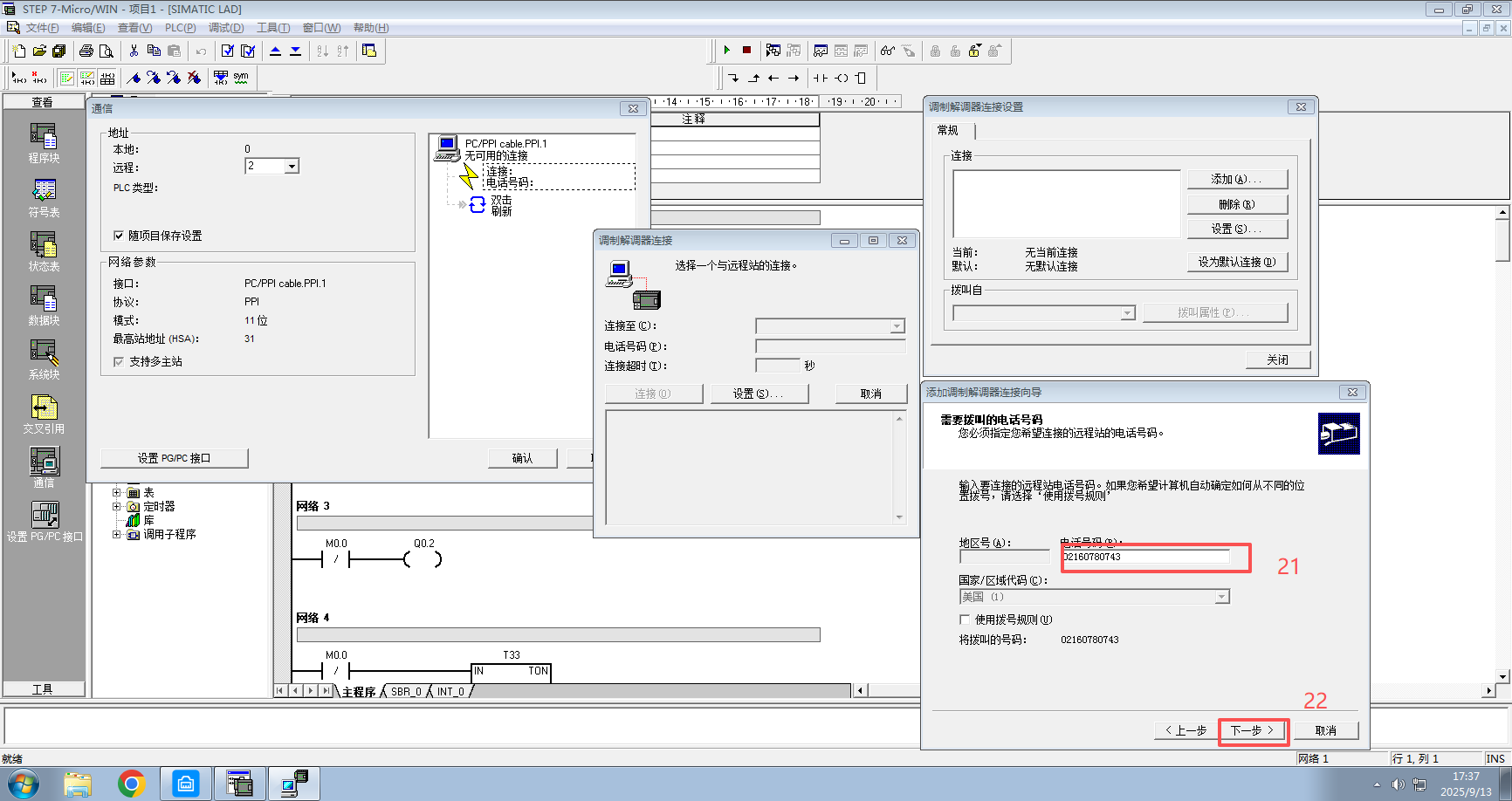1512x801 pixels.
Task: Insert a coil from the LAD toolbar
Action: (842, 78)
